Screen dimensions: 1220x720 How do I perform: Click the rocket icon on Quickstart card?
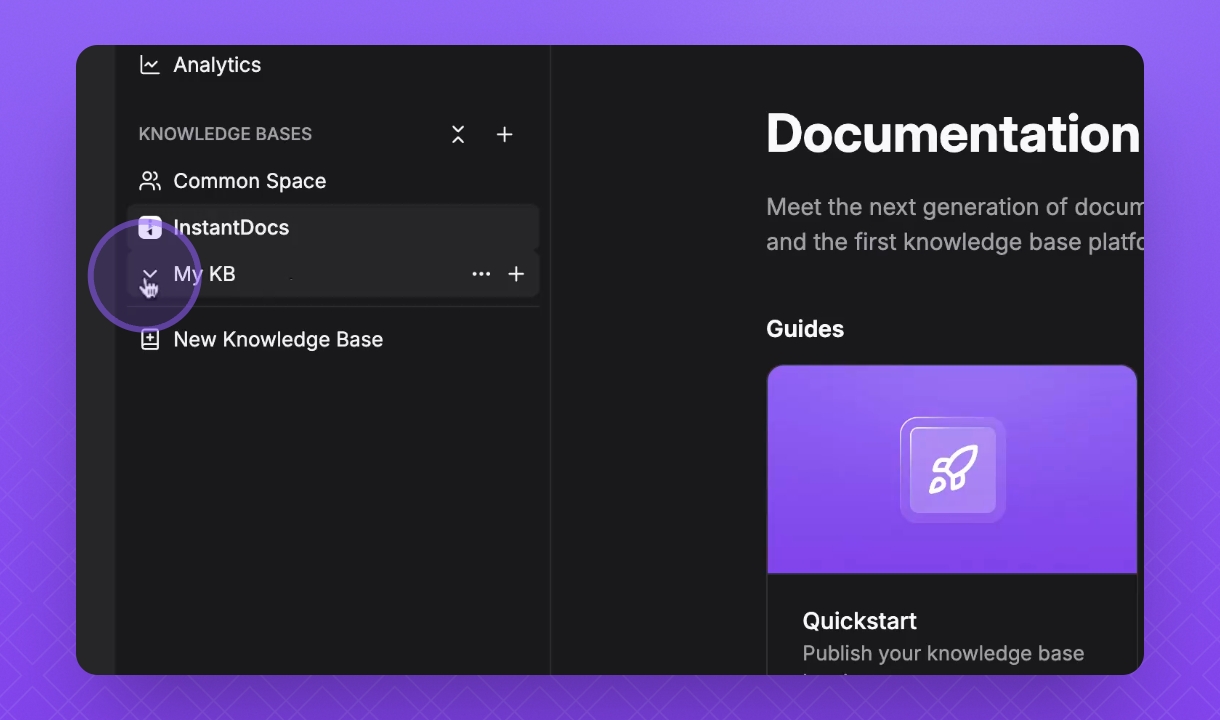click(953, 470)
